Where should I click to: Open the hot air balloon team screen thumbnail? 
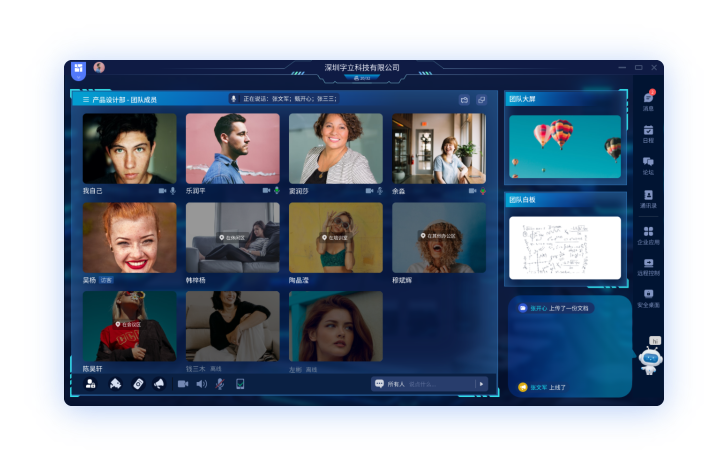(x=565, y=146)
